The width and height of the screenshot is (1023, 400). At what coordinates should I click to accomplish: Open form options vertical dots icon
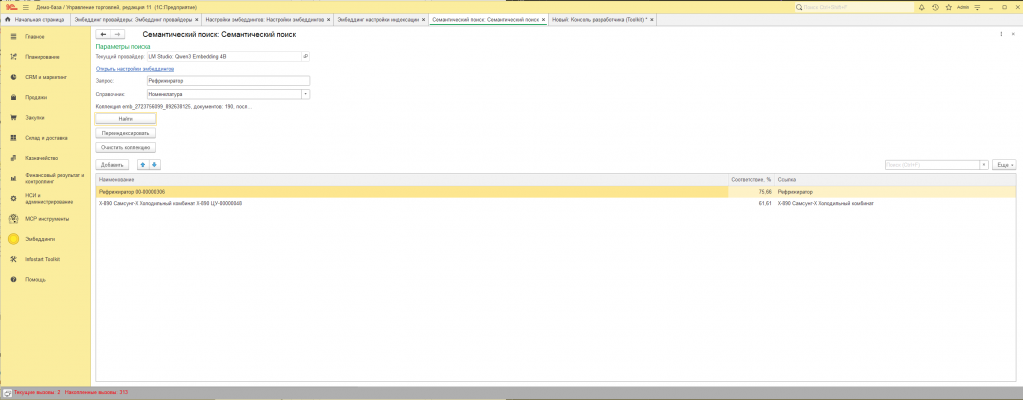pos(1002,34)
